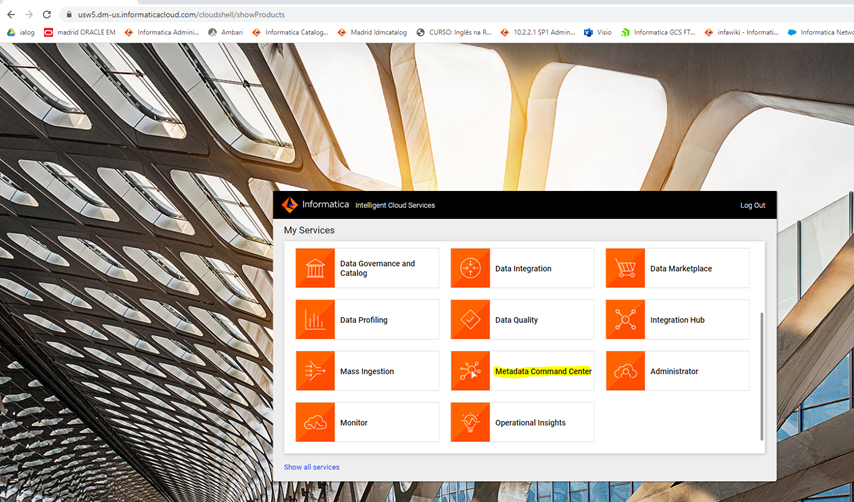
Task: Open Informatica Catalog bookmark
Action: point(290,32)
